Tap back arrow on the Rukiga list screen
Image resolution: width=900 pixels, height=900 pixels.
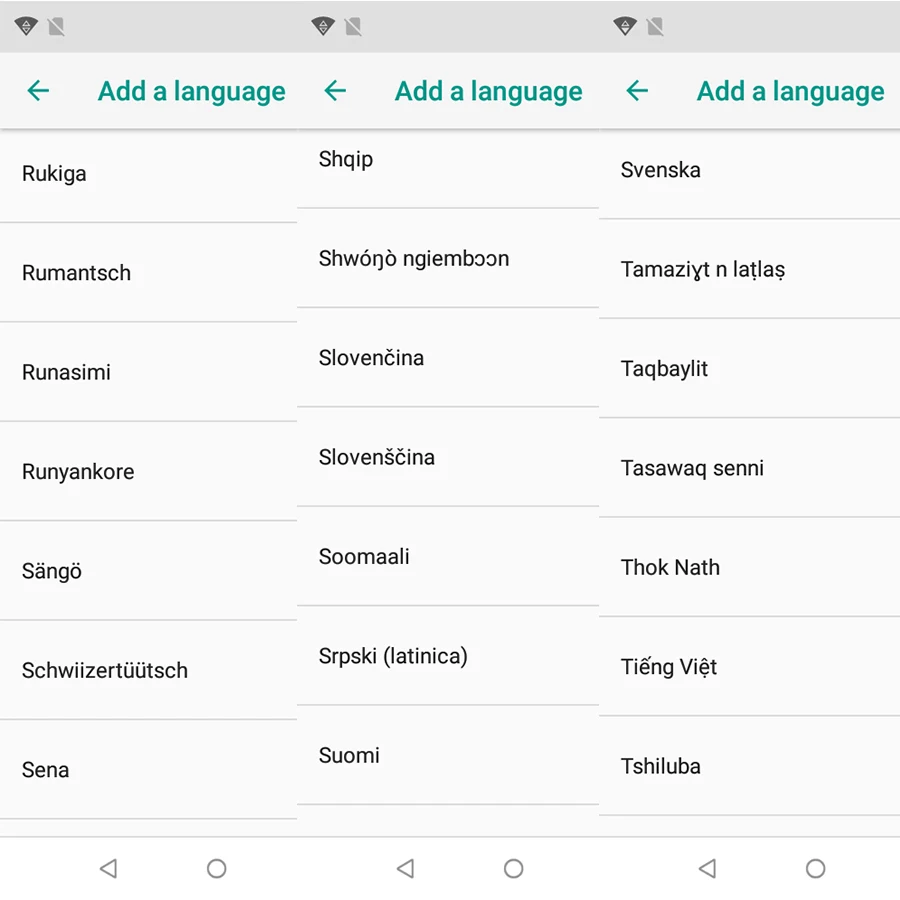pyautogui.click(x=38, y=91)
